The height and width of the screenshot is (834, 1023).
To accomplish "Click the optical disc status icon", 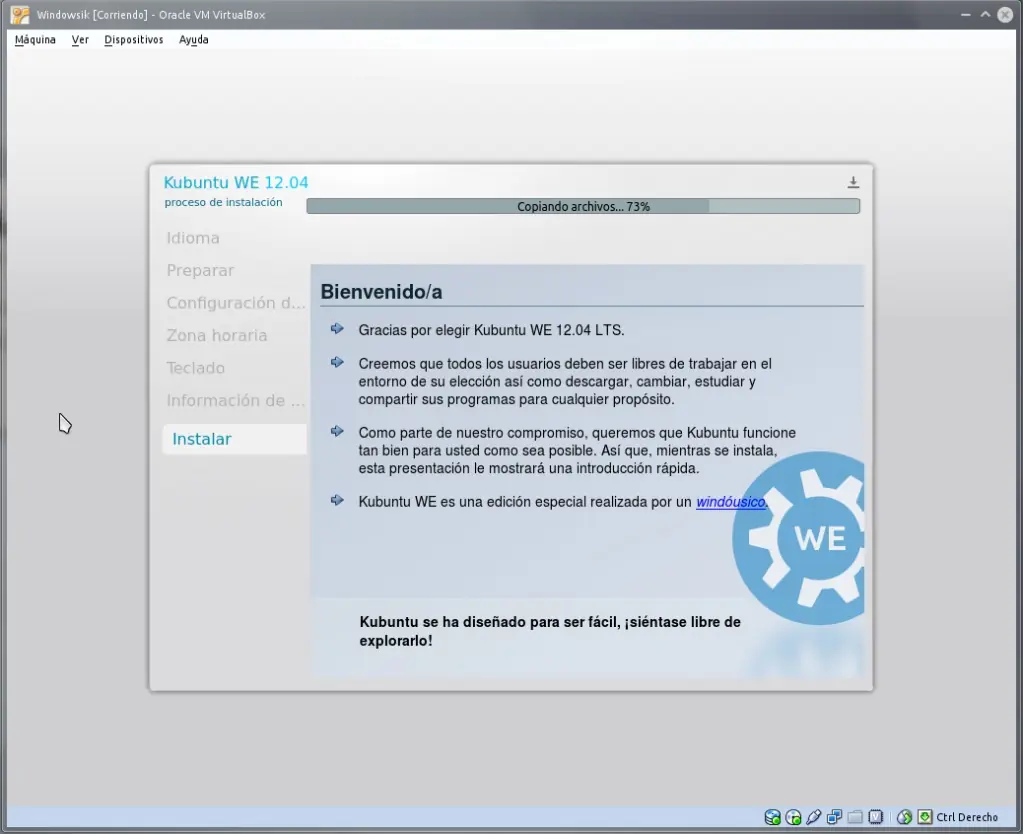I will 793,817.
